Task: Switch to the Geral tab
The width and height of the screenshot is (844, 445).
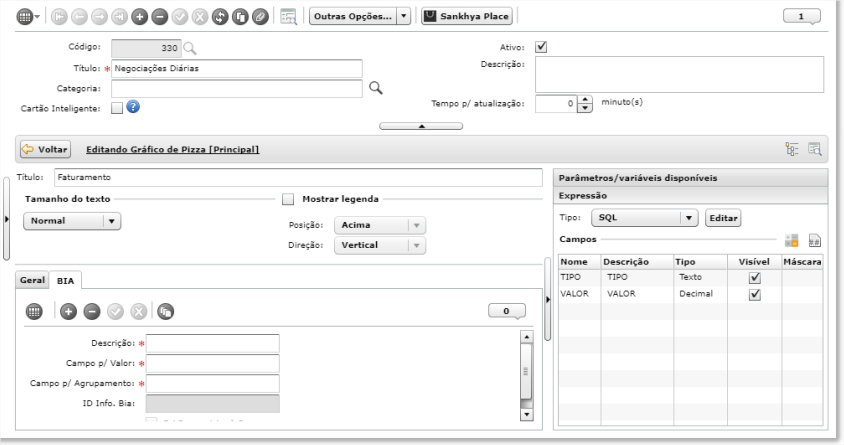Action: coord(32,280)
